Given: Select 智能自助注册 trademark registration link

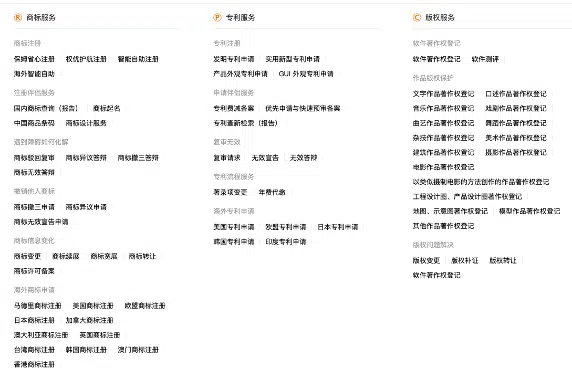Looking at the screenshot, I should pyautogui.click(x=138, y=59).
